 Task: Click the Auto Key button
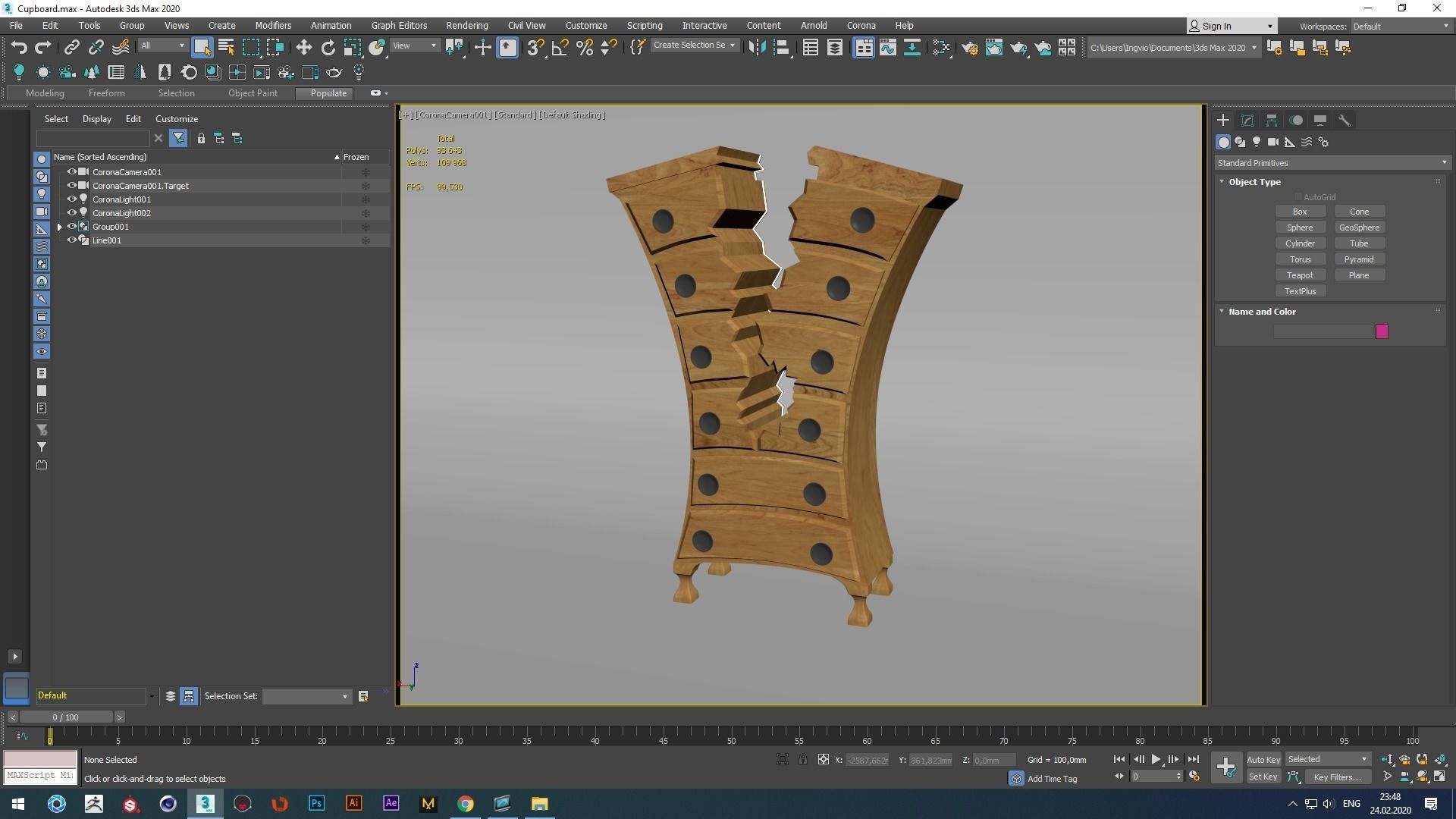point(1263,760)
